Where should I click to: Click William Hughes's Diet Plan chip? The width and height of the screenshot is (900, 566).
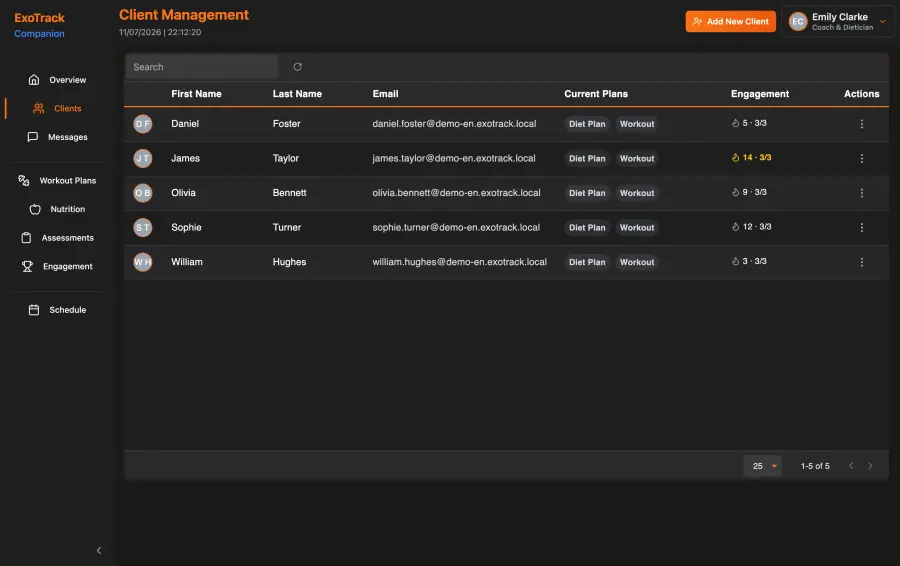[x=587, y=262]
